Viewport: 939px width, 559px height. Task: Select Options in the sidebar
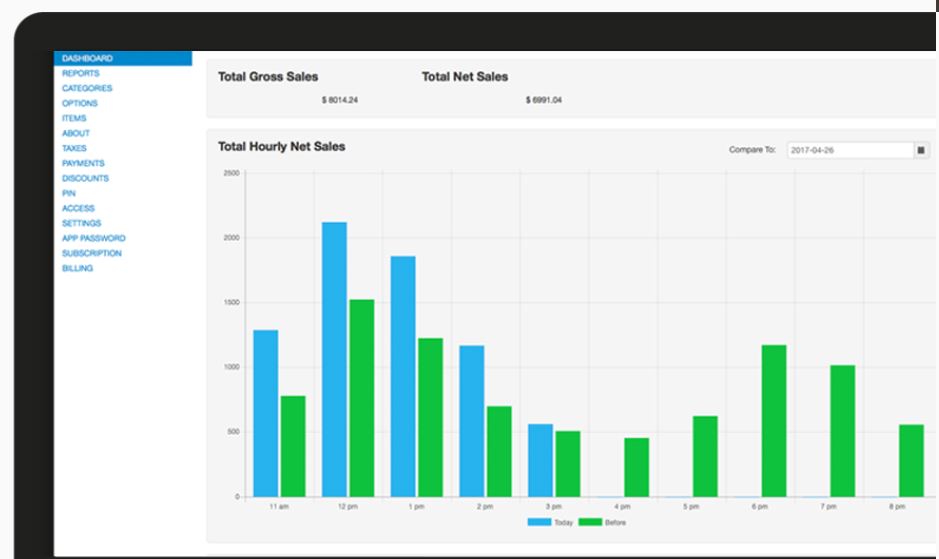pos(80,104)
